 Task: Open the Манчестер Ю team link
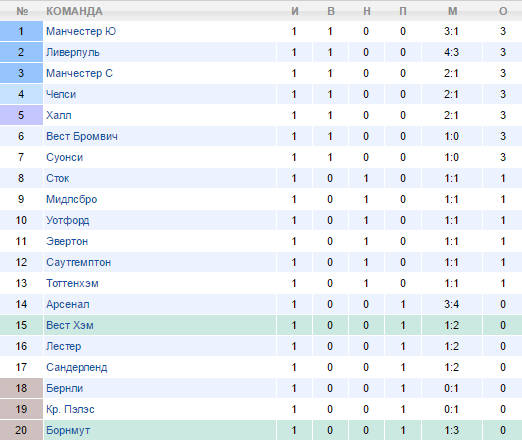[81, 31]
